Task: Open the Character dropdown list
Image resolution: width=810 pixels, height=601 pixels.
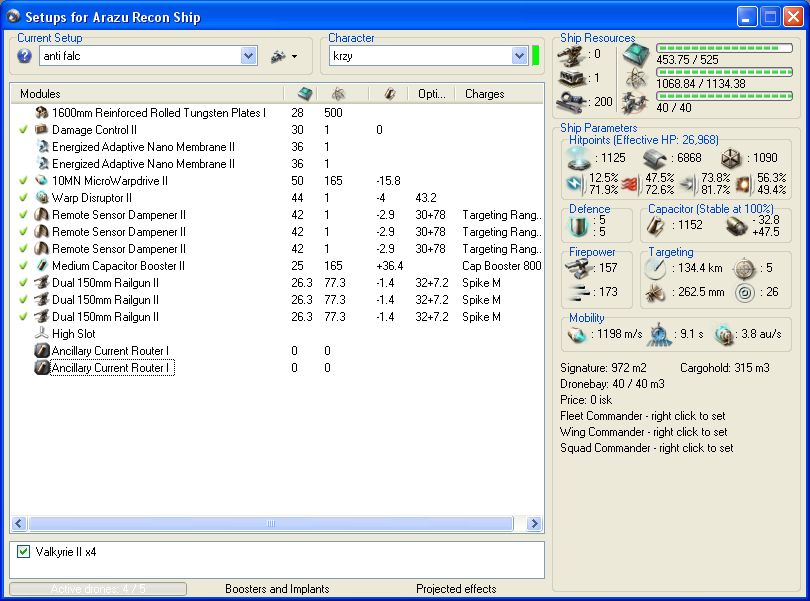Action: (x=519, y=57)
